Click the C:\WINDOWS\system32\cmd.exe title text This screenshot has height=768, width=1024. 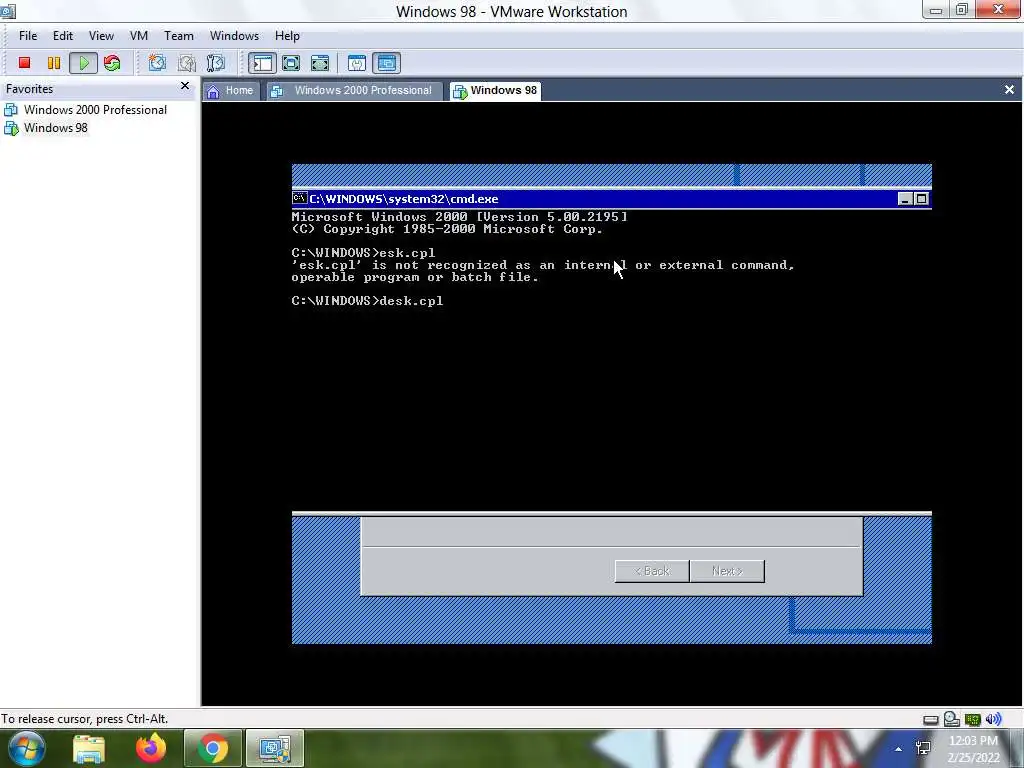click(403, 199)
